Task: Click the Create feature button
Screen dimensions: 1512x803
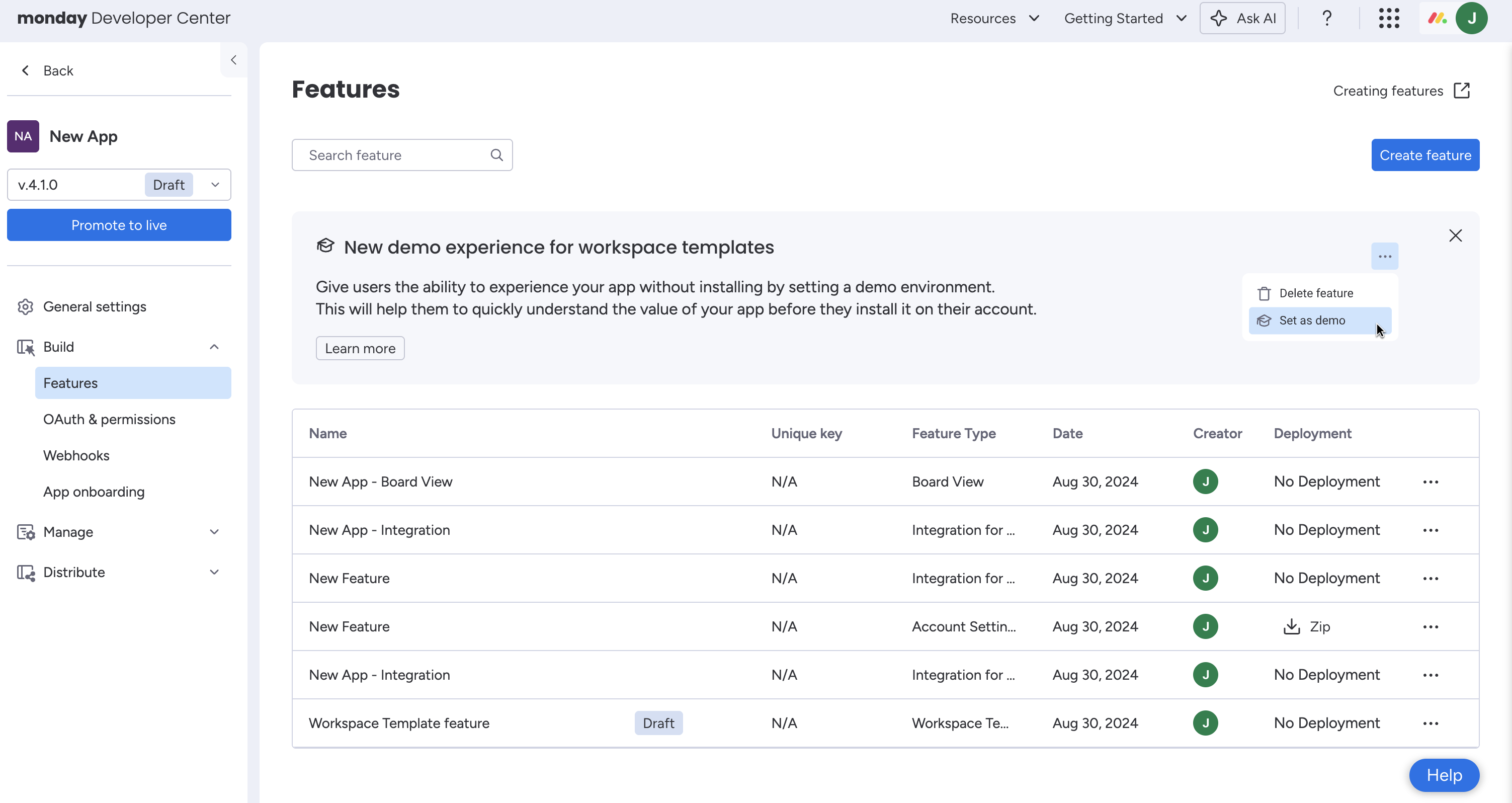Action: point(1425,155)
